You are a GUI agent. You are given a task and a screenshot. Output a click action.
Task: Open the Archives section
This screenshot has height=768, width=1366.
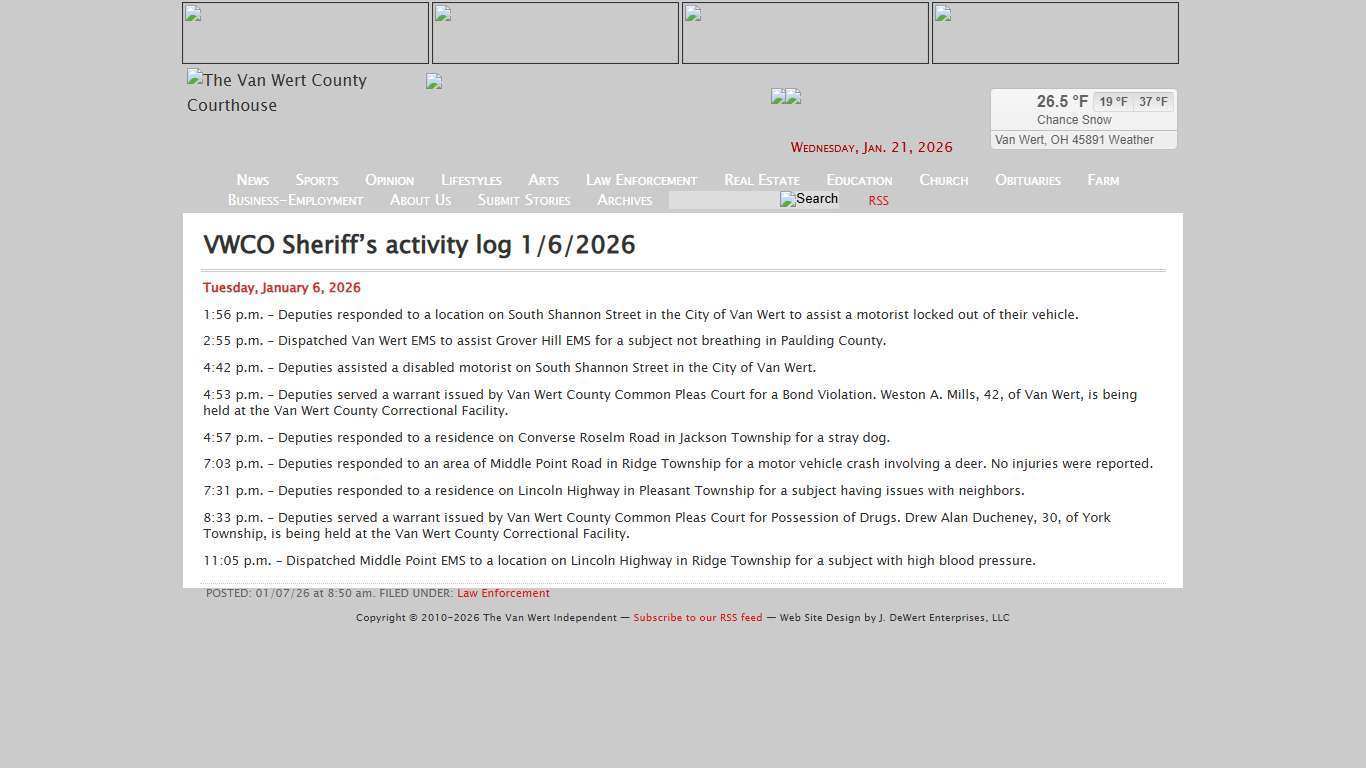pos(624,200)
